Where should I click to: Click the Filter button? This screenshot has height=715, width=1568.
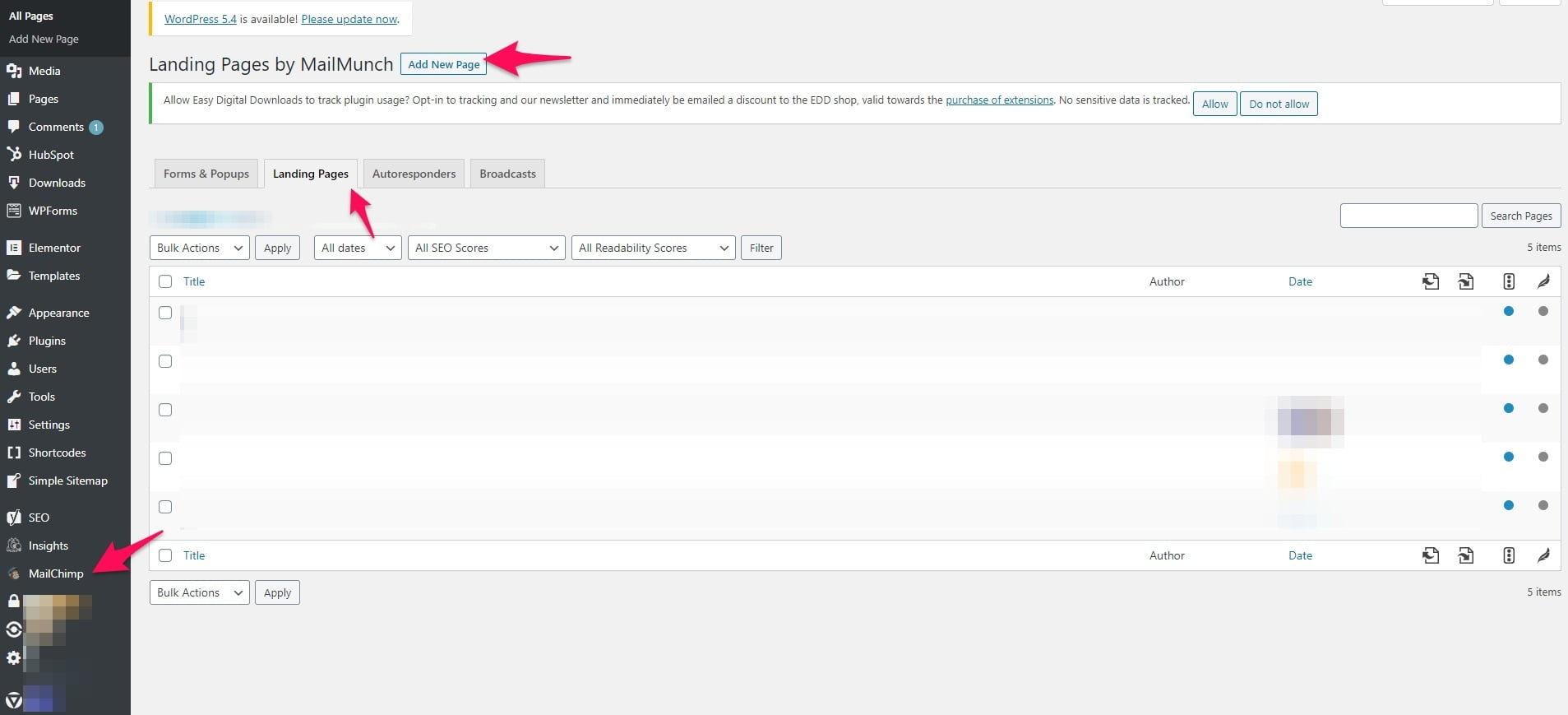(761, 248)
